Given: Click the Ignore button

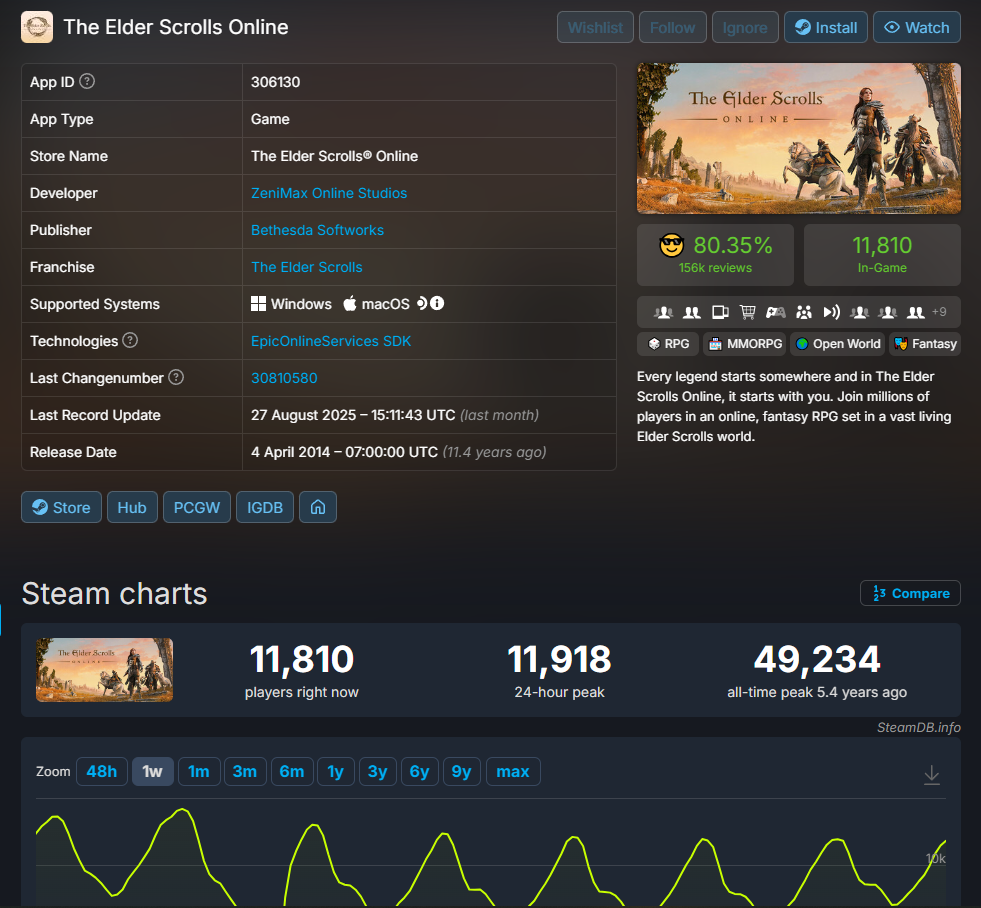Looking at the screenshot, I should [745, 28].
